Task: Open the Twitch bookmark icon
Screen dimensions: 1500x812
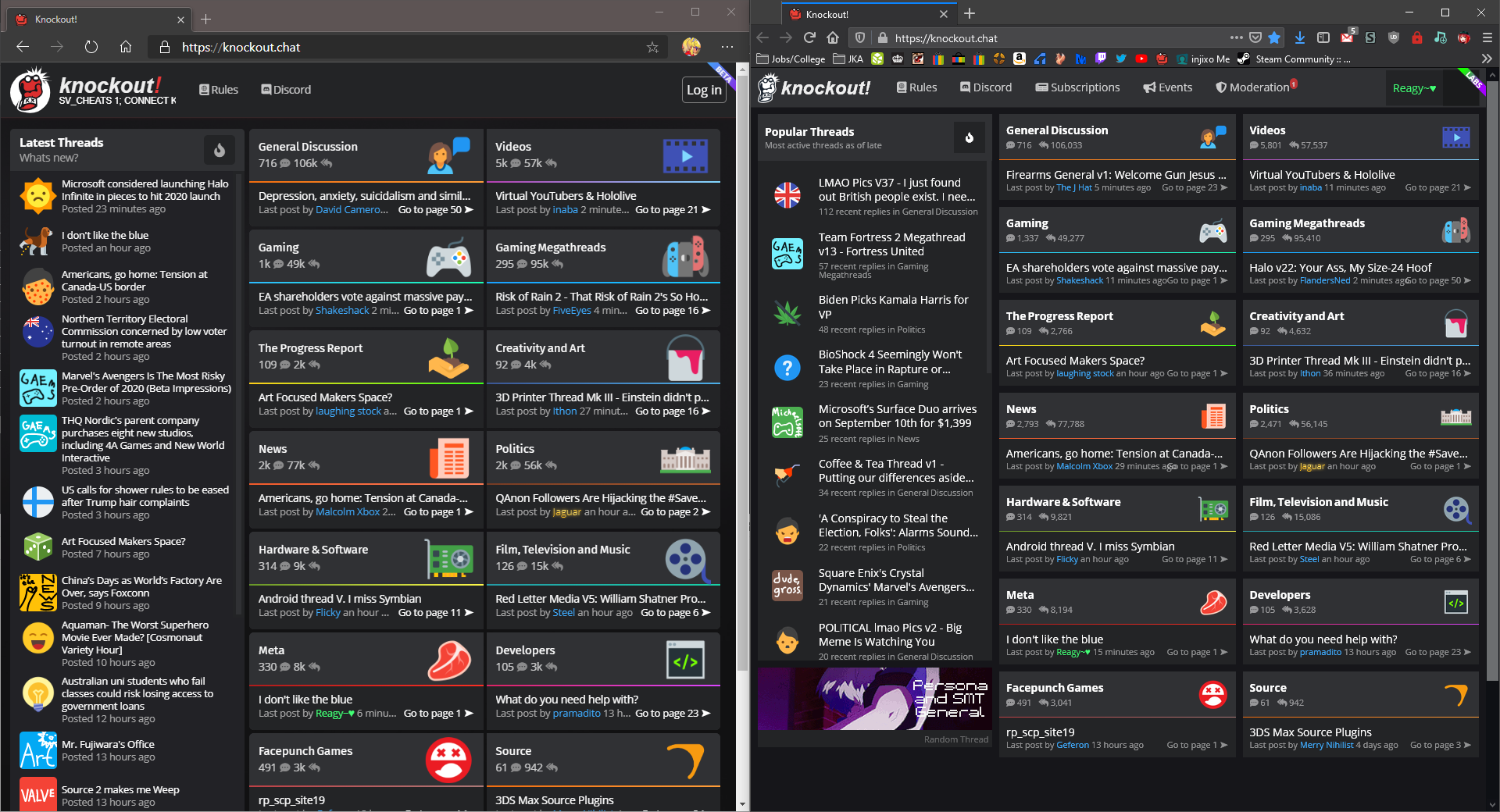Action: pos(1101,59)
